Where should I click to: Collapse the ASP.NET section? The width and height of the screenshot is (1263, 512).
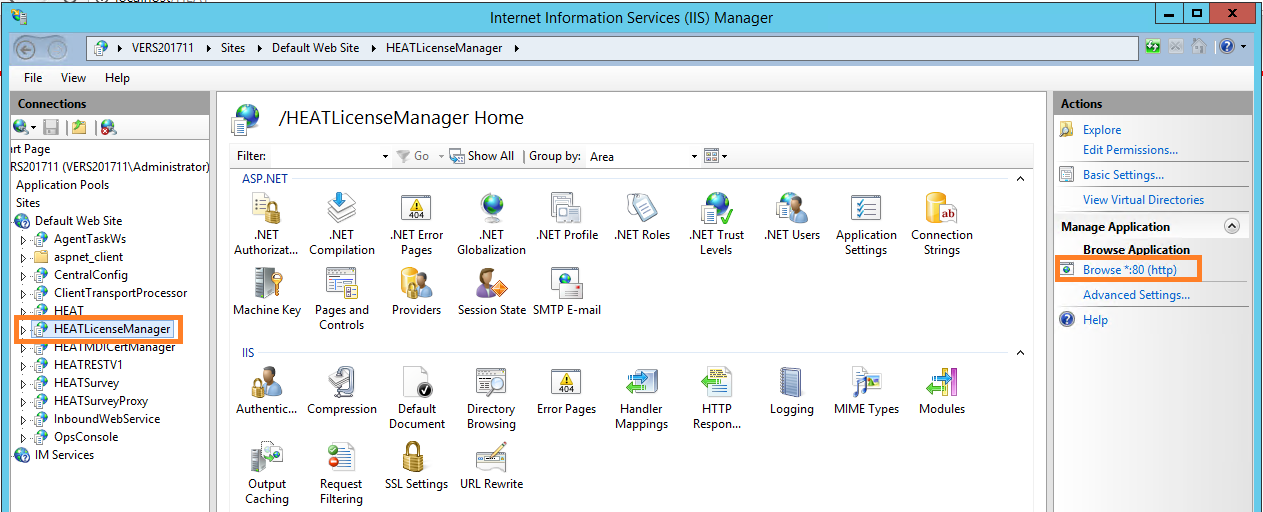tap(1020, 179)
